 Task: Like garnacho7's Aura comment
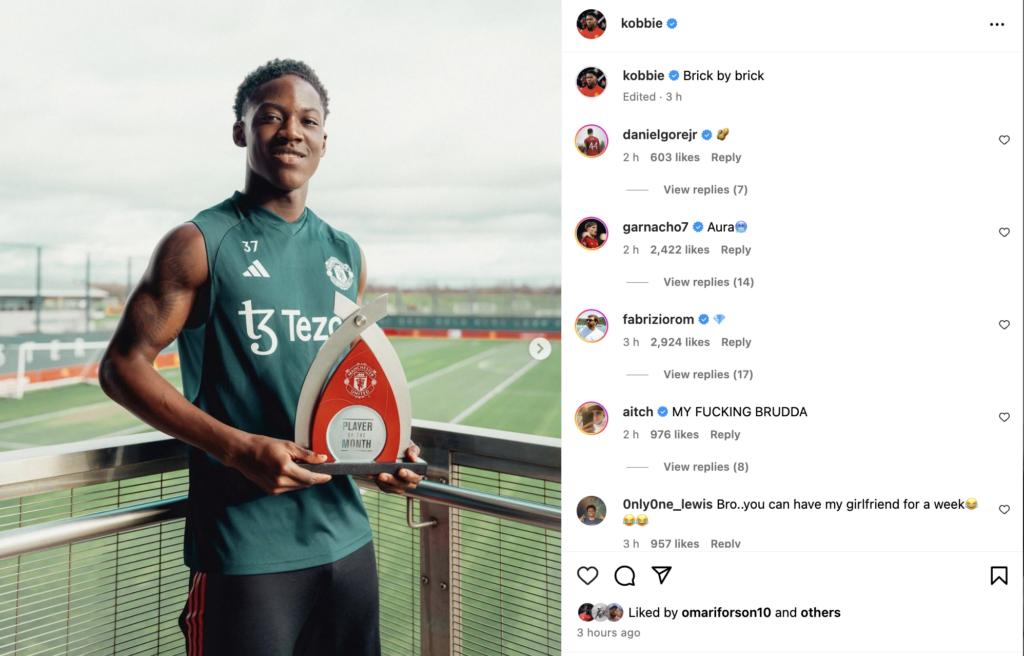click(x=1004, y=232)
